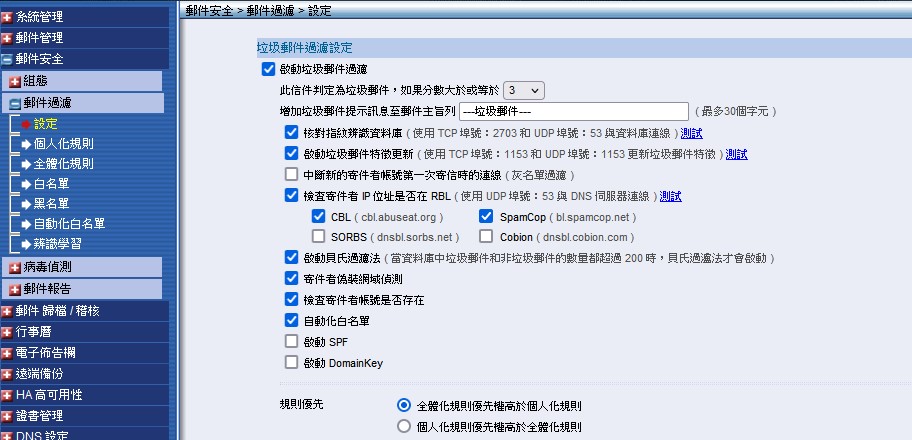Expand the 郵件報告 plus icon
Viewport: 912px width, 440px height.
coord(15,289)
